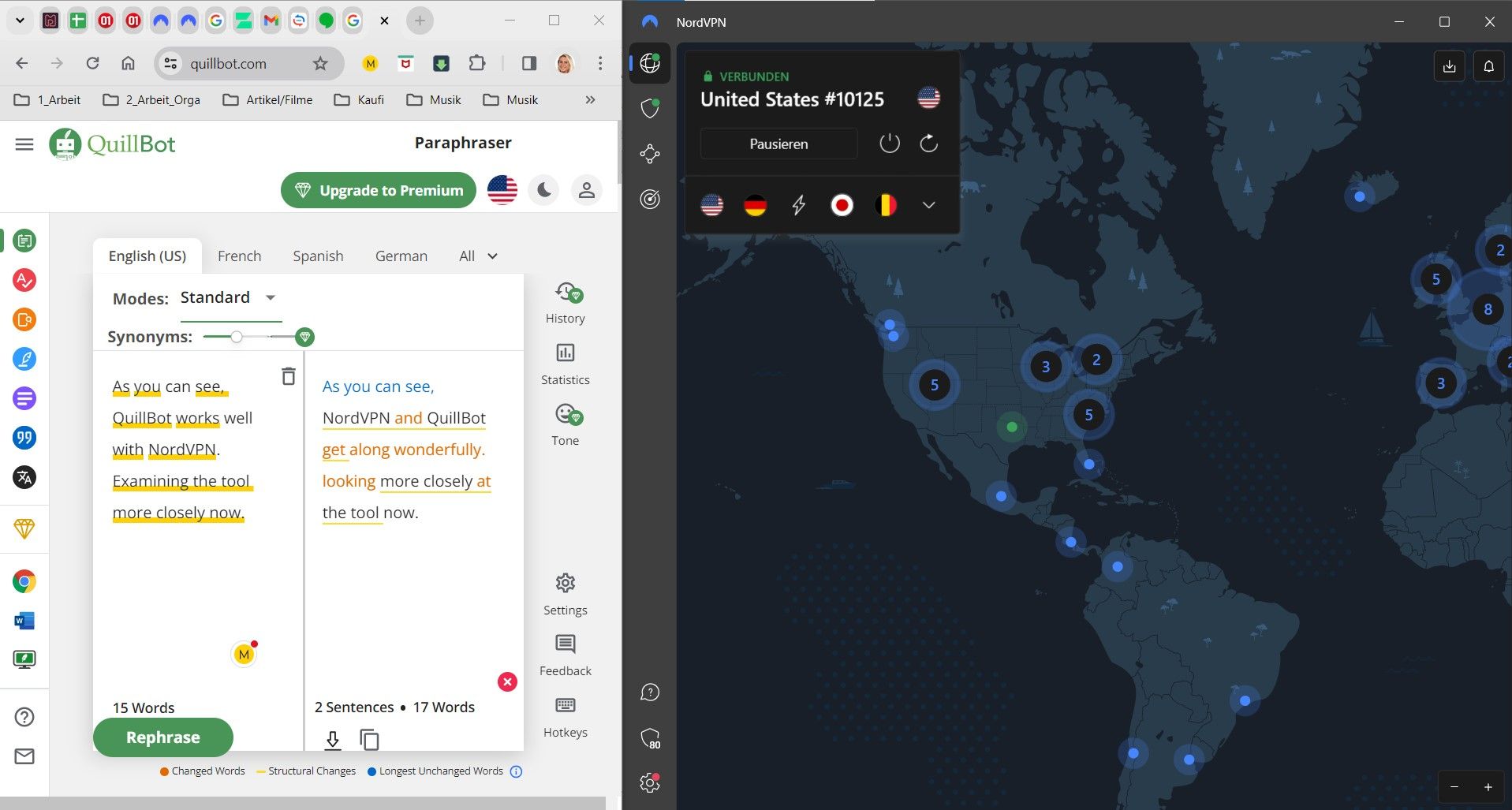Expand the All languages dropdown
This screenshot has height=810, width=1512.
click(478, 256)
